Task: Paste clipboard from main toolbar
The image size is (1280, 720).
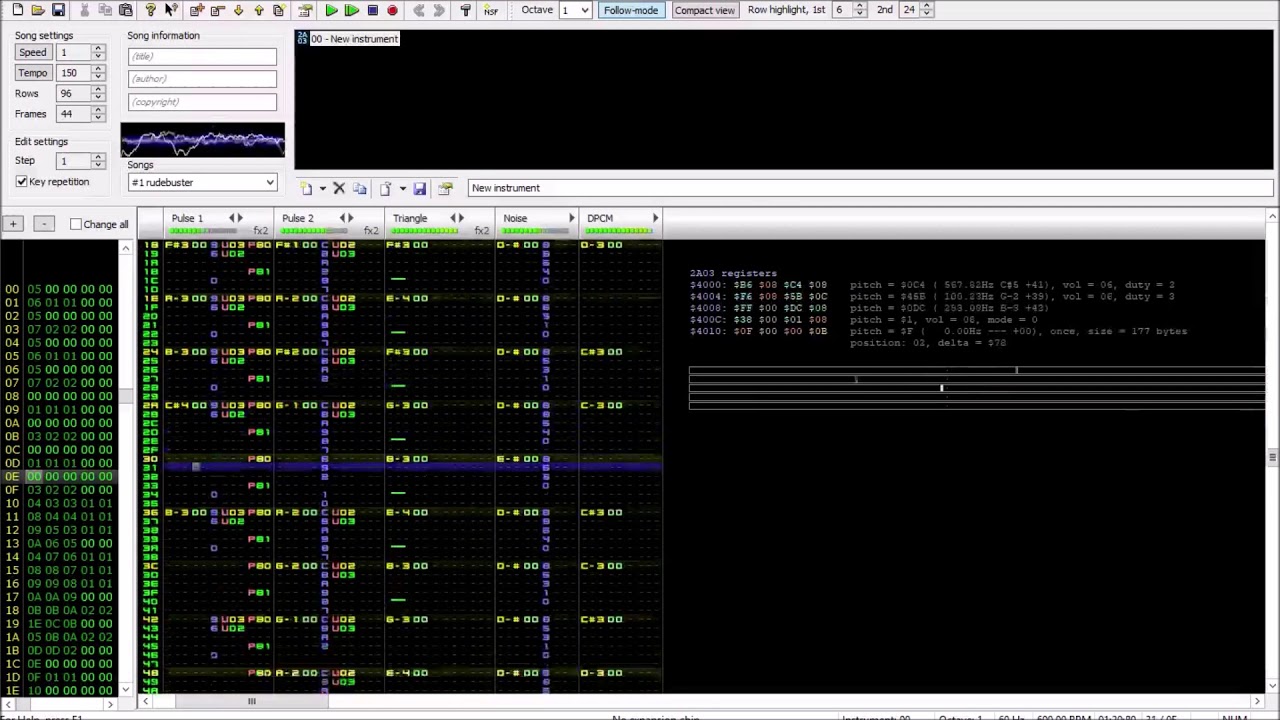Action: [126, 10]
